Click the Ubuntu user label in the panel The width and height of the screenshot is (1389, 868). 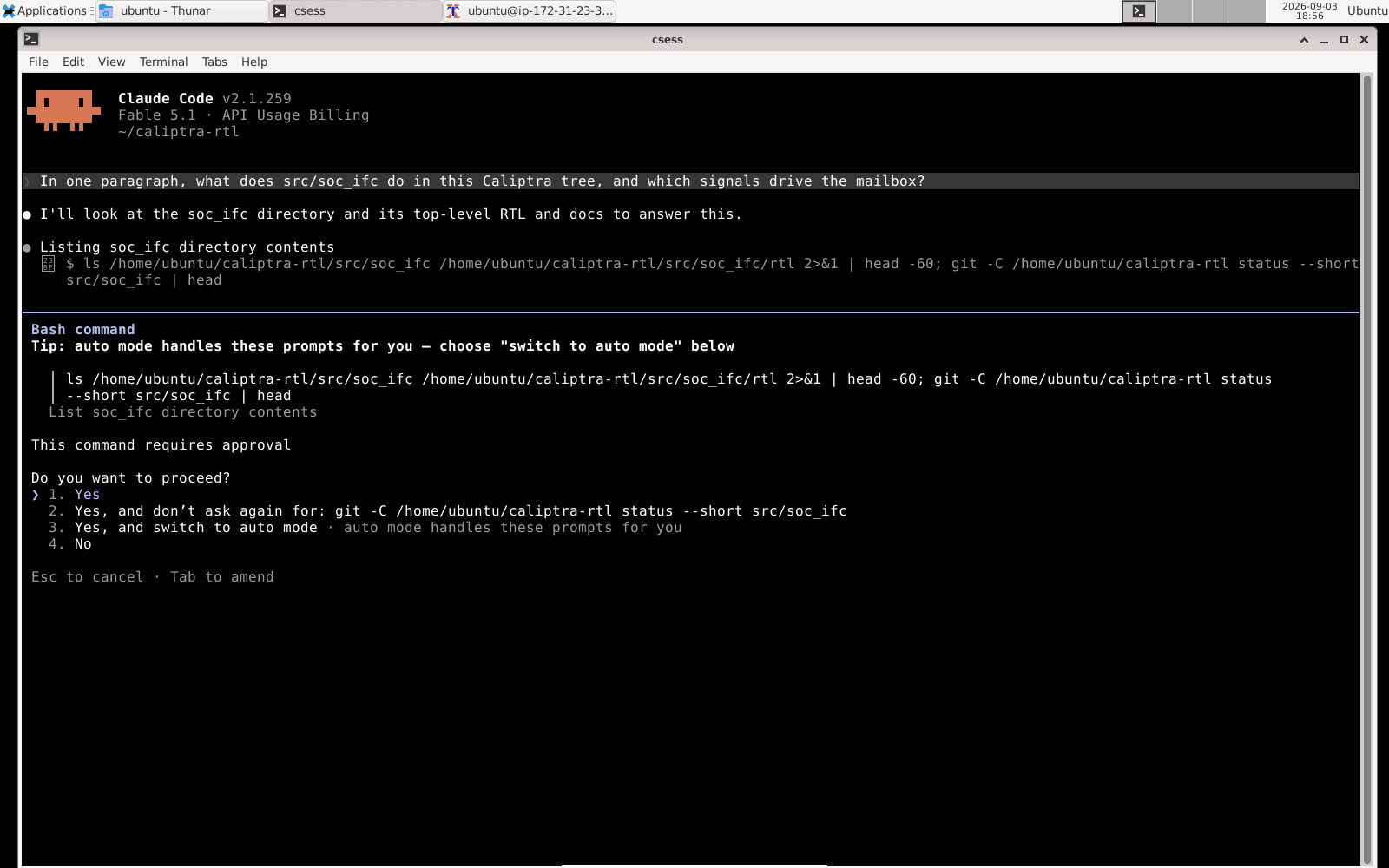(x=1367, y=10)
